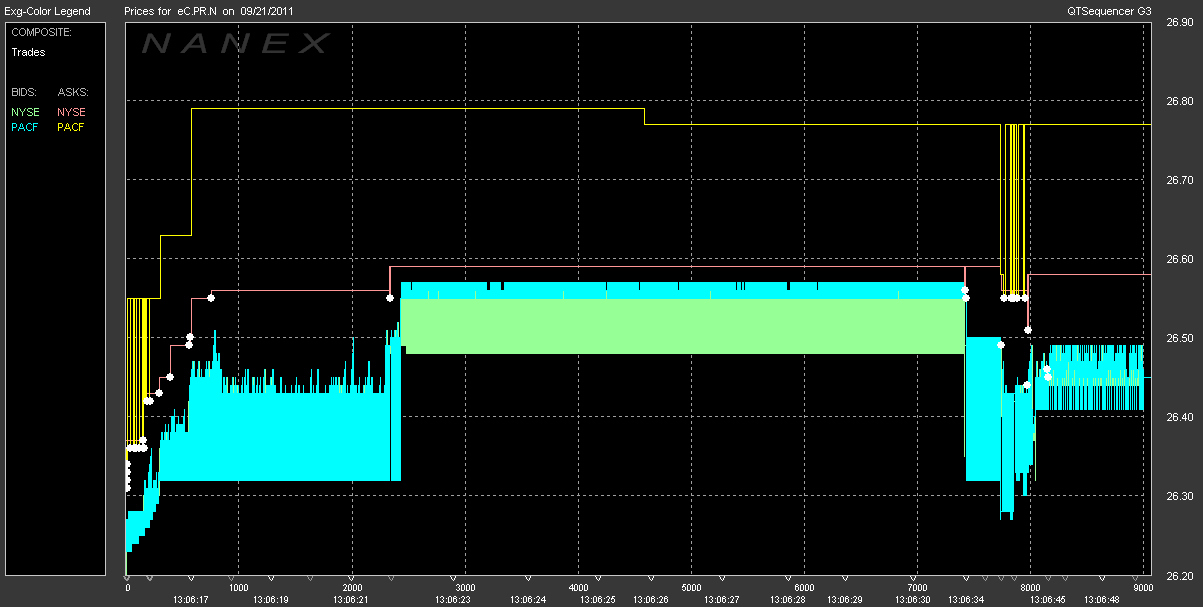Click the 13:06:24 time label

coord(529,599)
